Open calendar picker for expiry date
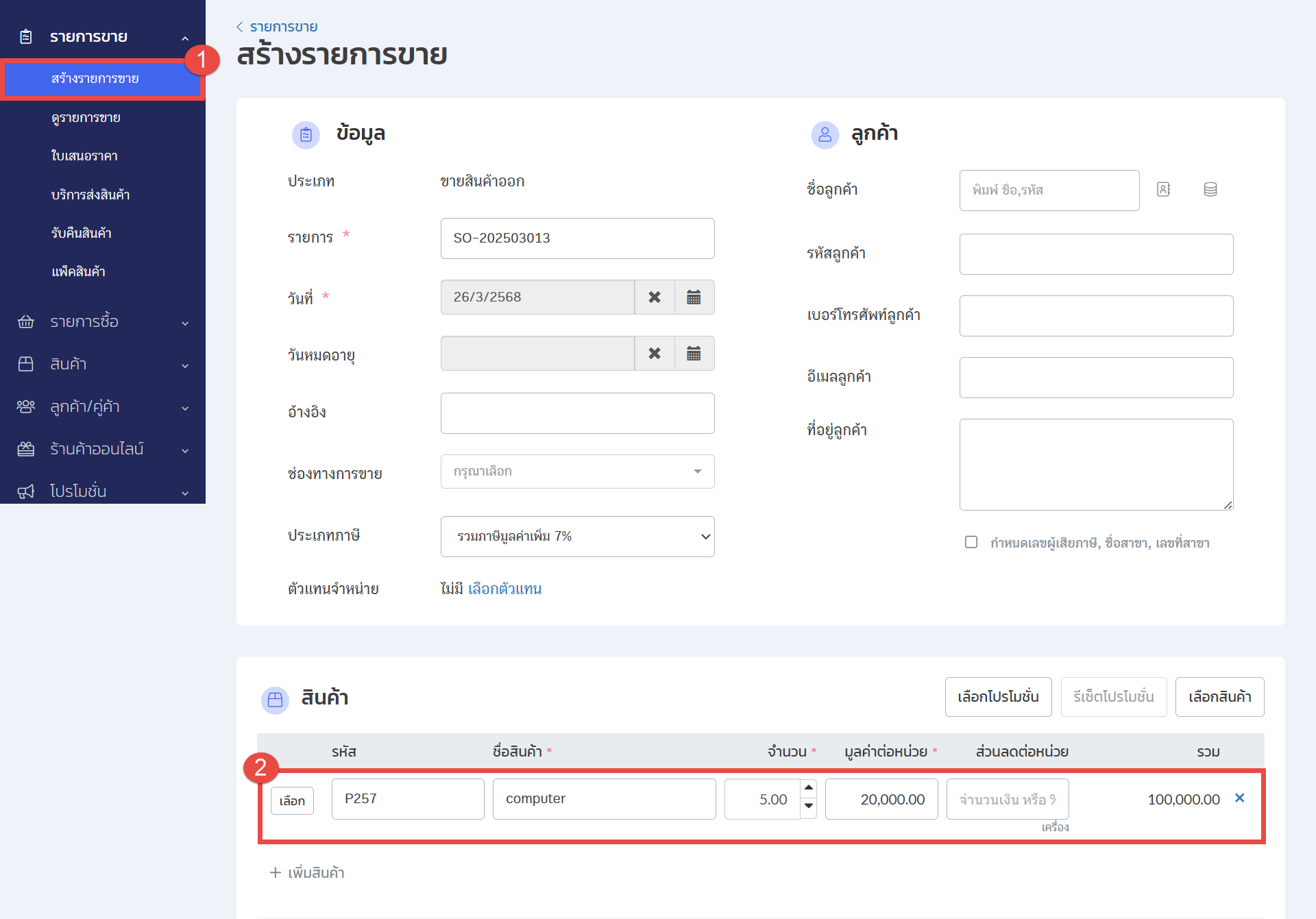 click(694, 353)
